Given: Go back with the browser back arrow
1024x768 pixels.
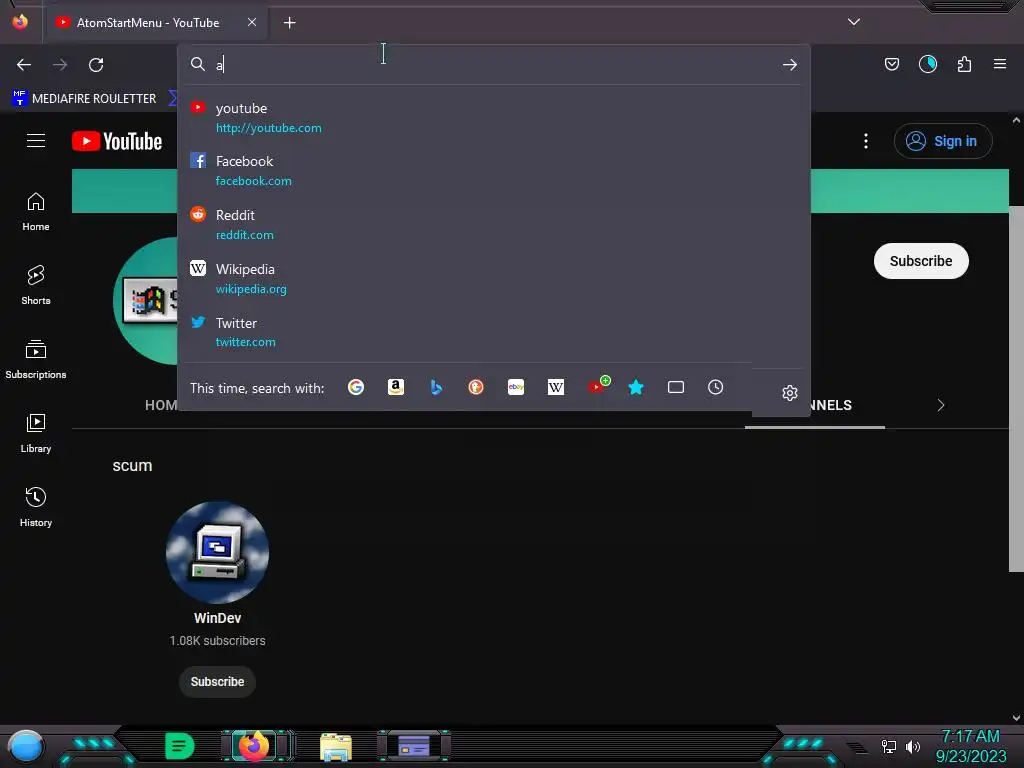Looking at the screenshot, I should pos(24,65).
